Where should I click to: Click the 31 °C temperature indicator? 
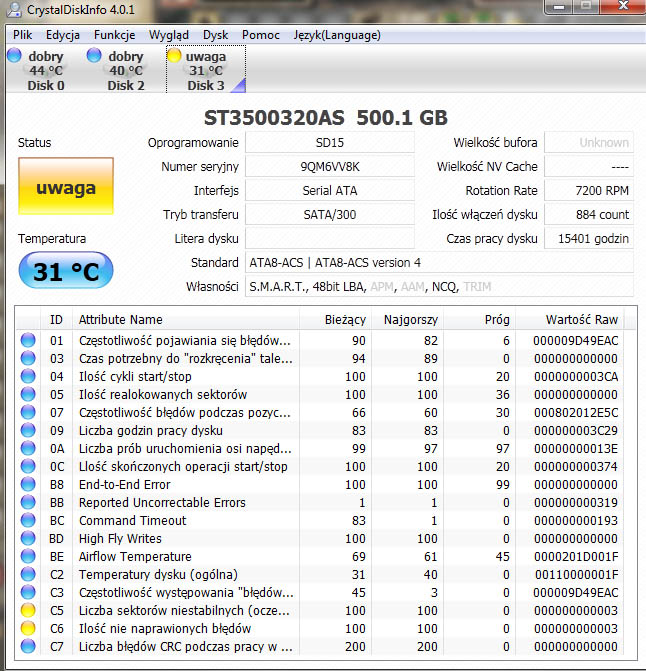point(66,270)
